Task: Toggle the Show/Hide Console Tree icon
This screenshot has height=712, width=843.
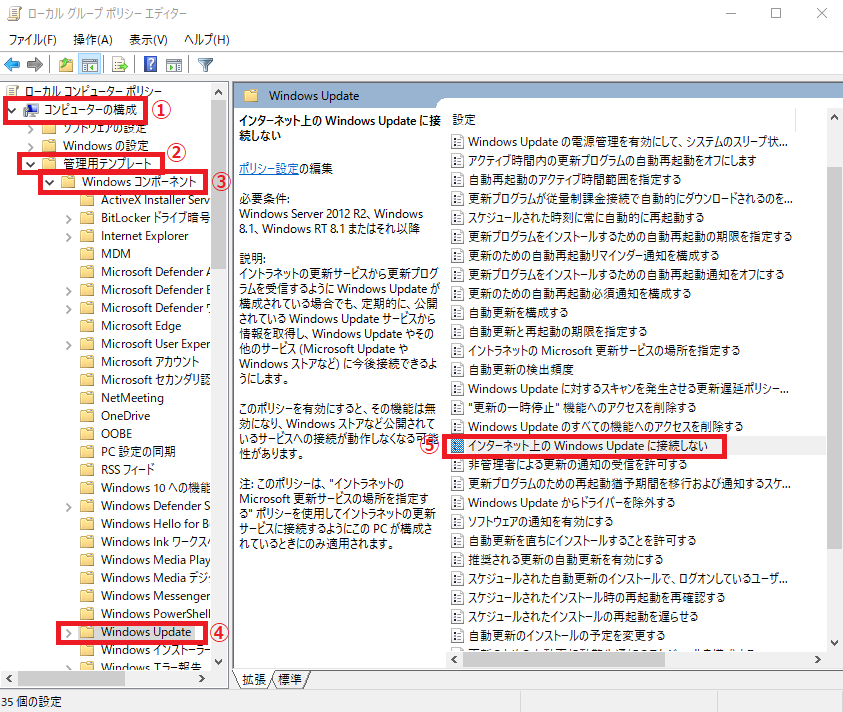Action: point(89,65)
